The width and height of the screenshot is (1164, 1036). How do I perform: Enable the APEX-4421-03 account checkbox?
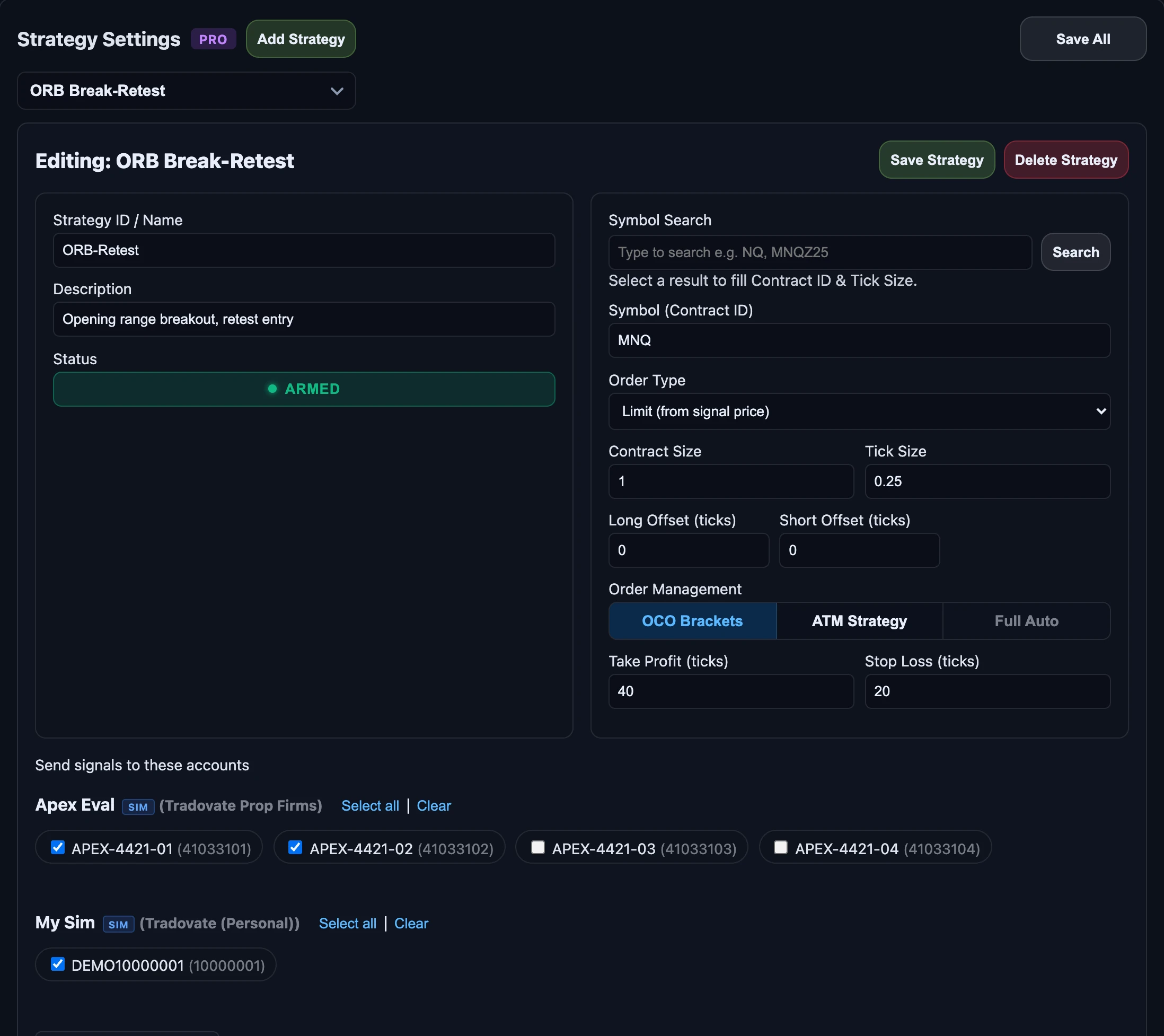point(538,847)
